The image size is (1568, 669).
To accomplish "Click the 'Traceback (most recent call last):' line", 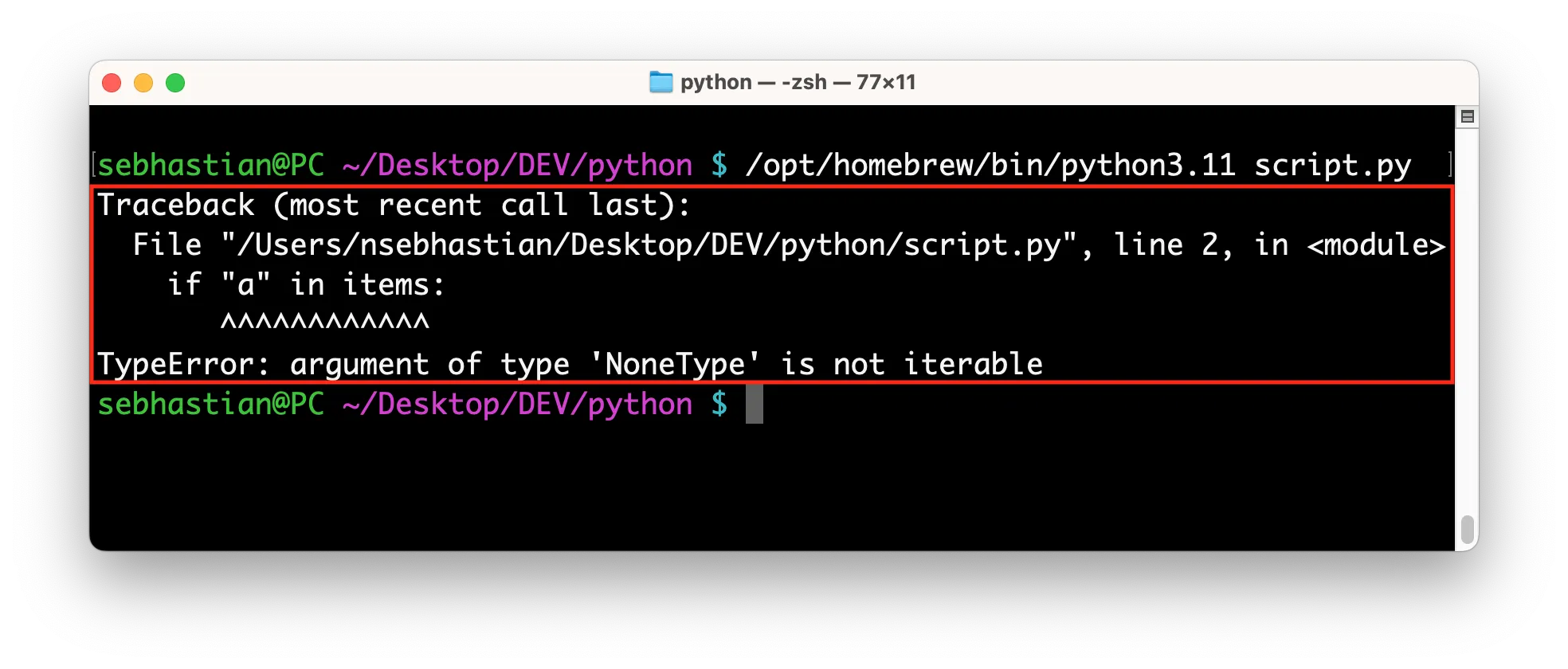I will [x=394, y=205].
